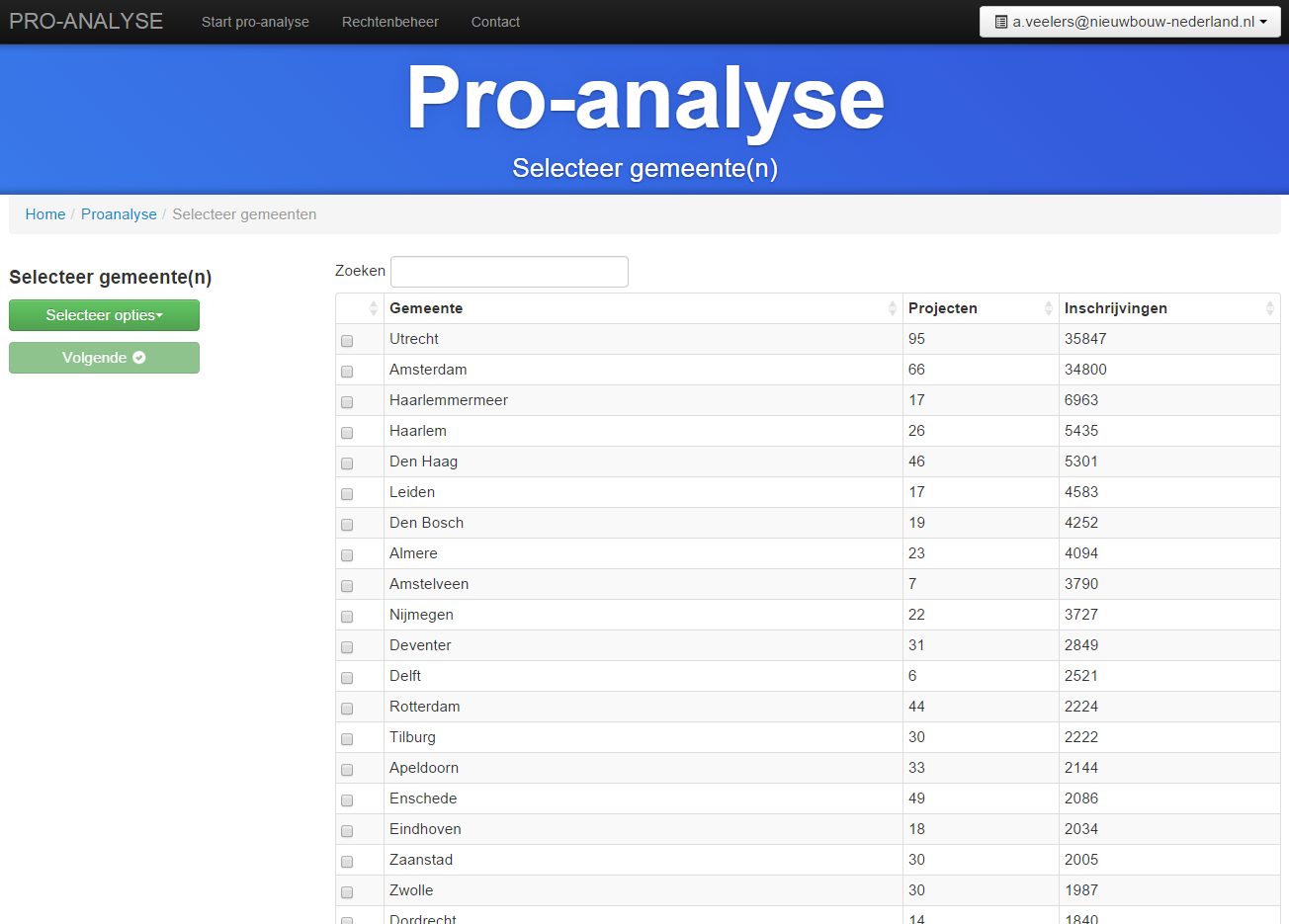Image resolution: width=1289 pixels, height=924 pixels.
Task: Click the Zwolle municipality name
Action: coord(411,890)
